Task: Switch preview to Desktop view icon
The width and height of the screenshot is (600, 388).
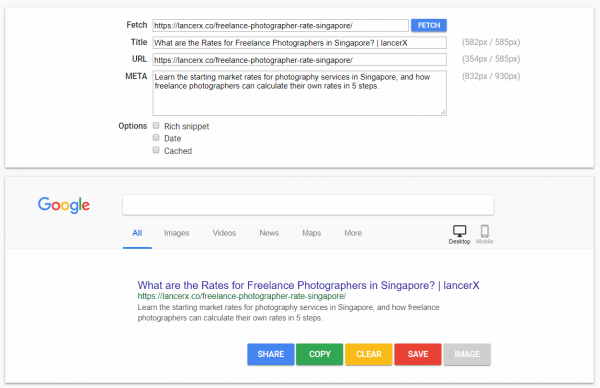Action: point(459,234)
